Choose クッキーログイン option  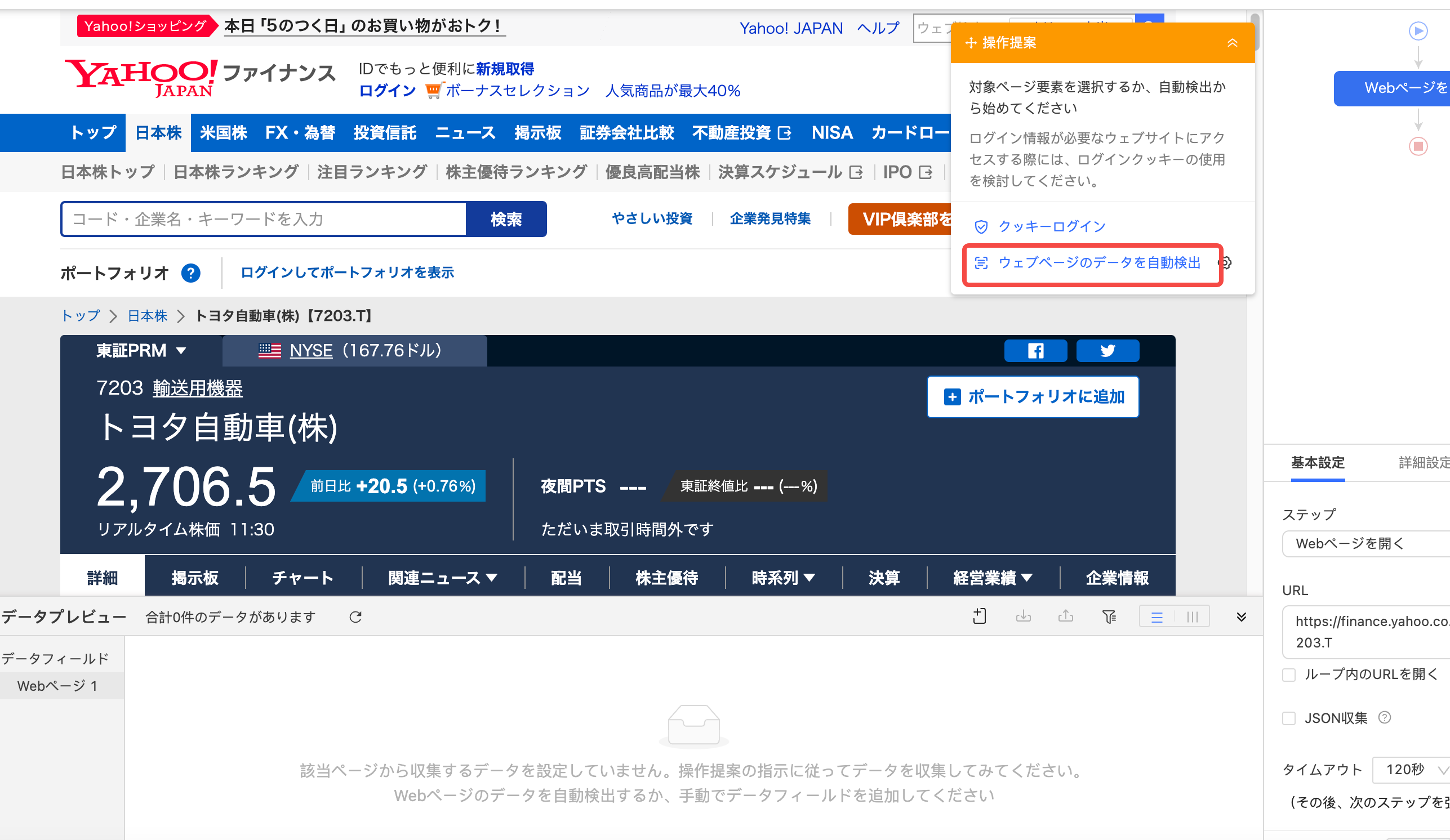[1052, 226]
